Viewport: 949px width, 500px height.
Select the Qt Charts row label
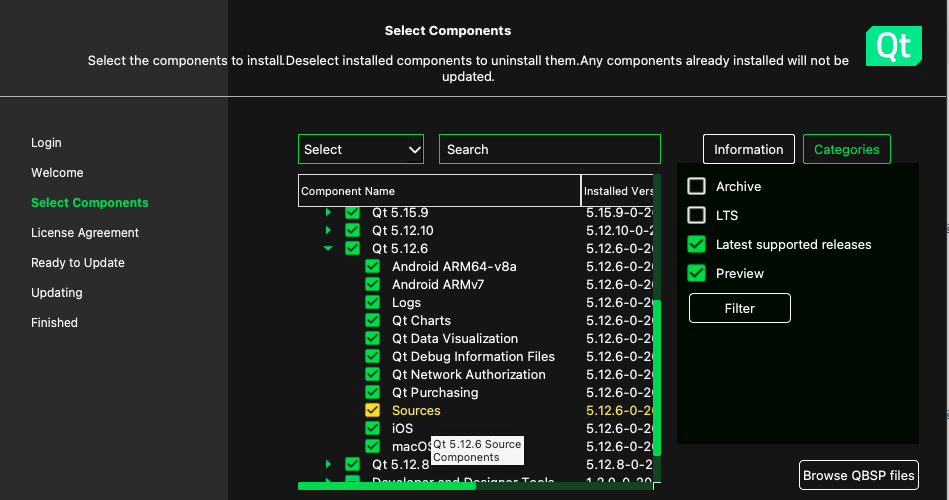(x=421, y=320)
